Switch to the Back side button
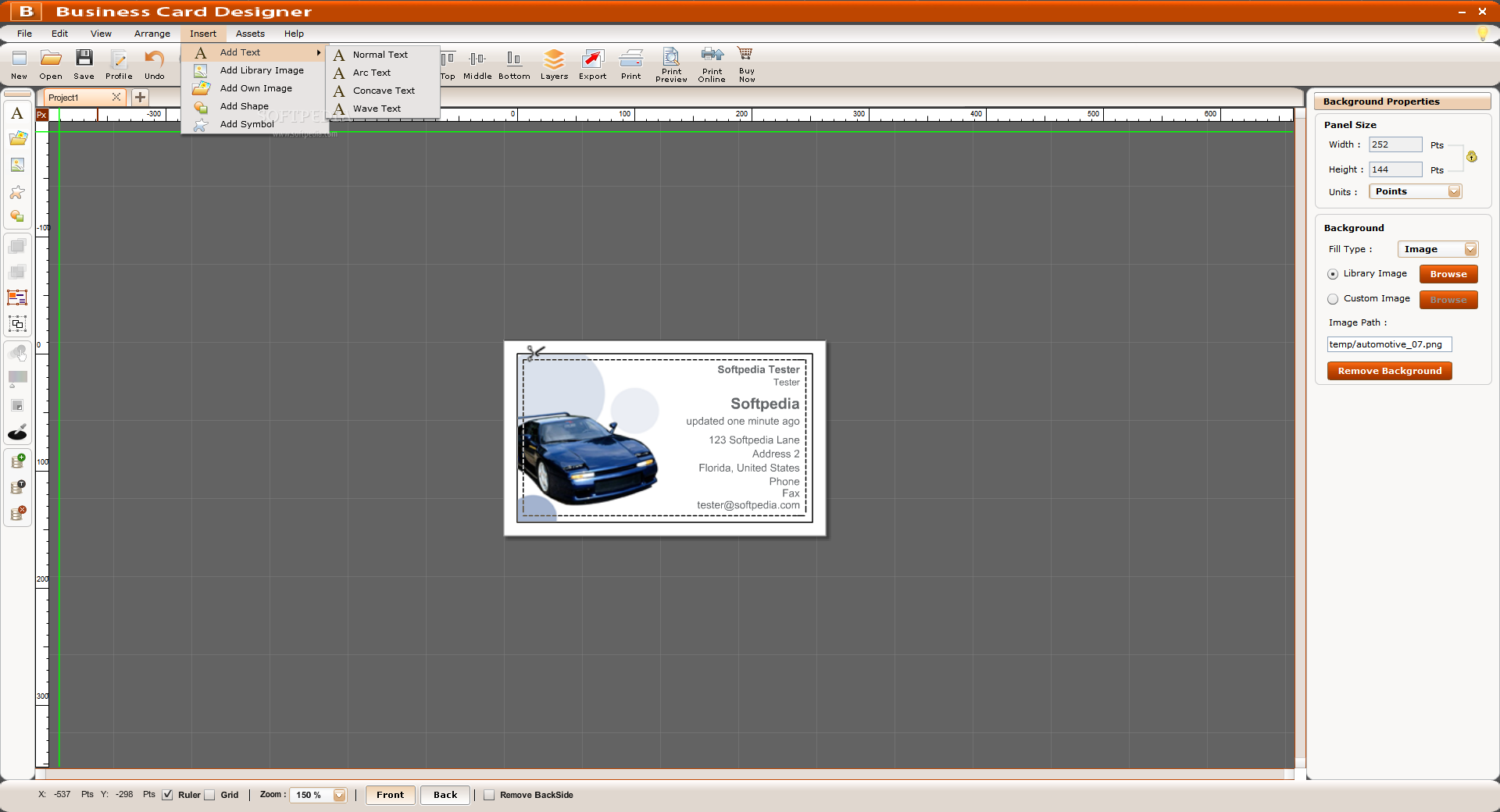 445,795
